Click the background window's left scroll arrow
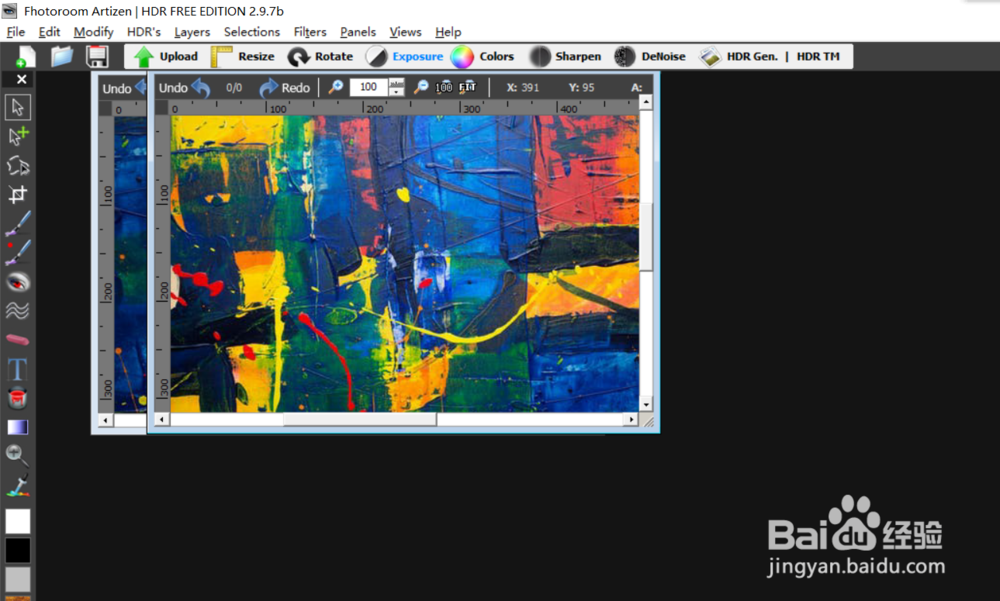Viewport: 1000px width, 601px height. click(x=105, y=420)
